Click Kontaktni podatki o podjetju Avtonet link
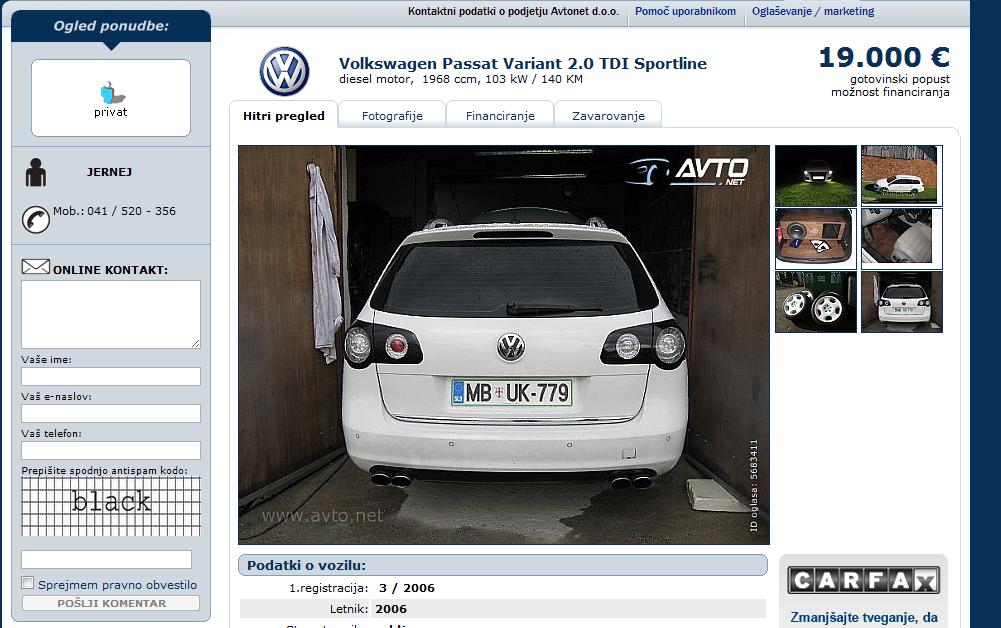Screen dimensions: 1001x628 click(513, 11)
